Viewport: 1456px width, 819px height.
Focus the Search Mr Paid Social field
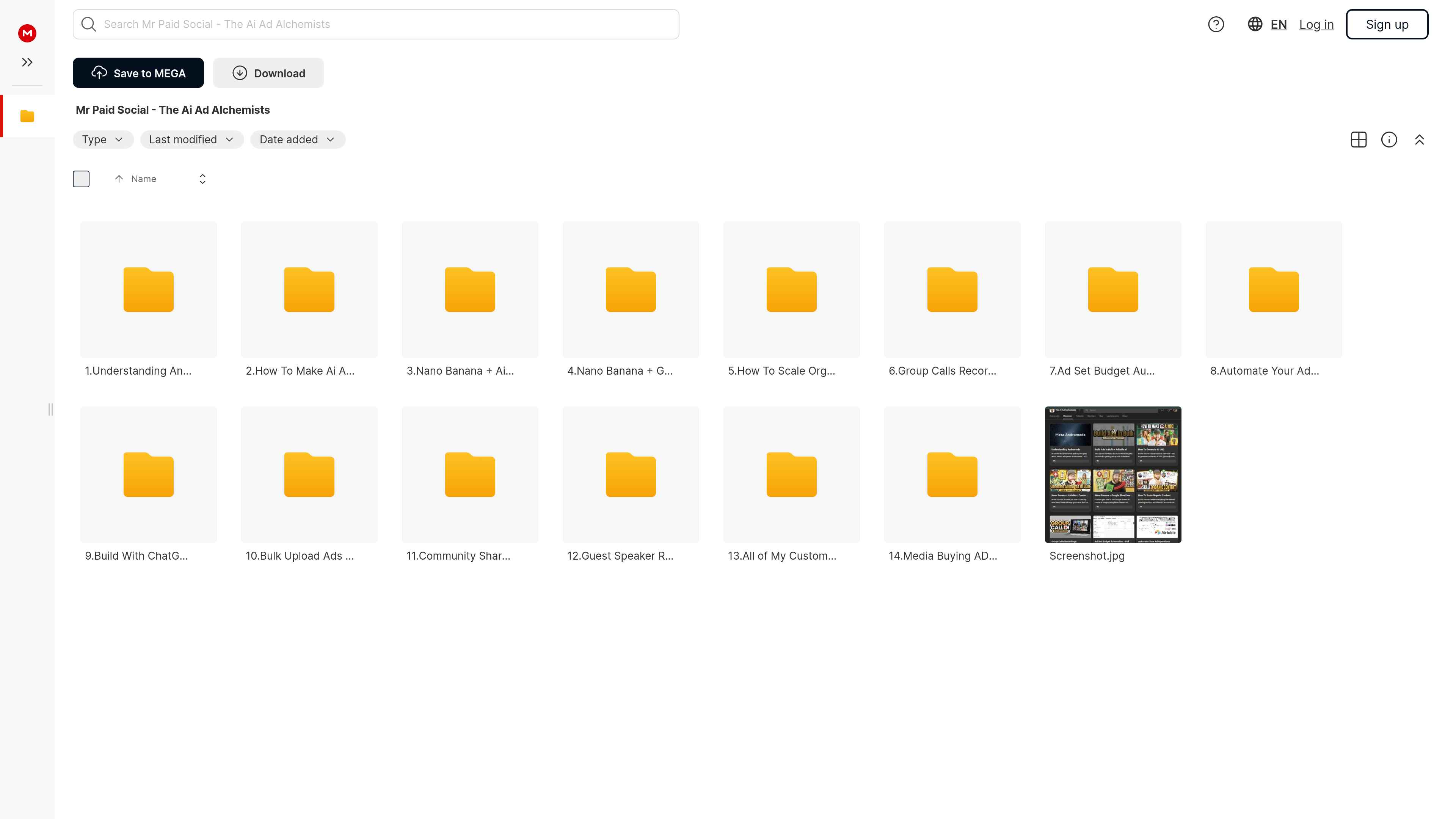tap(376, 24)
